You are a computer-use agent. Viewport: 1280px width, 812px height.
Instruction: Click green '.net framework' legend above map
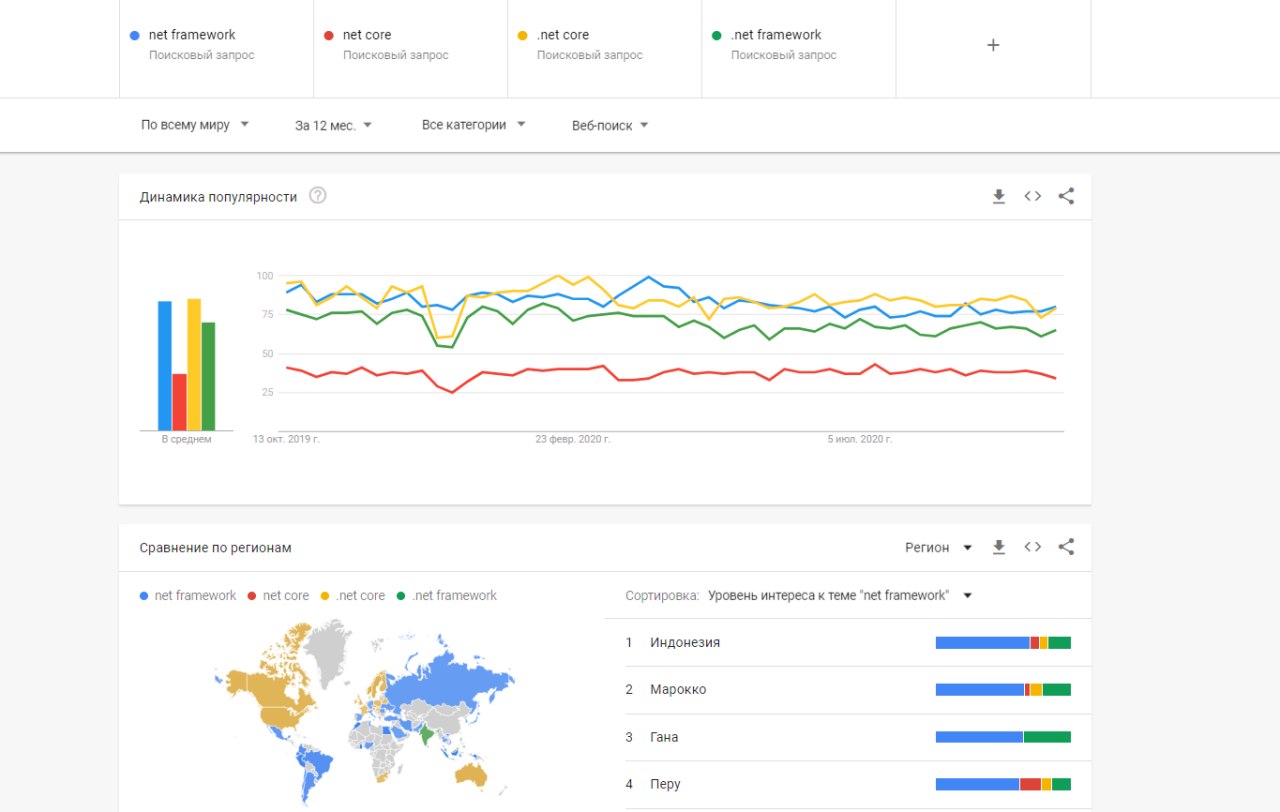447,595
